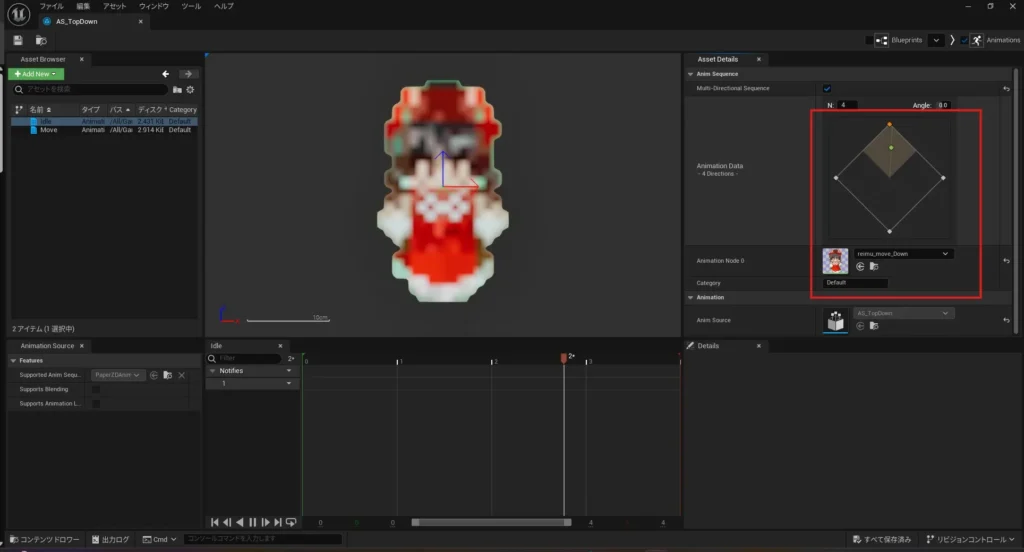Step forward one frame
This screenshot has height=552, width=1024.
click(x=265, y=522)
